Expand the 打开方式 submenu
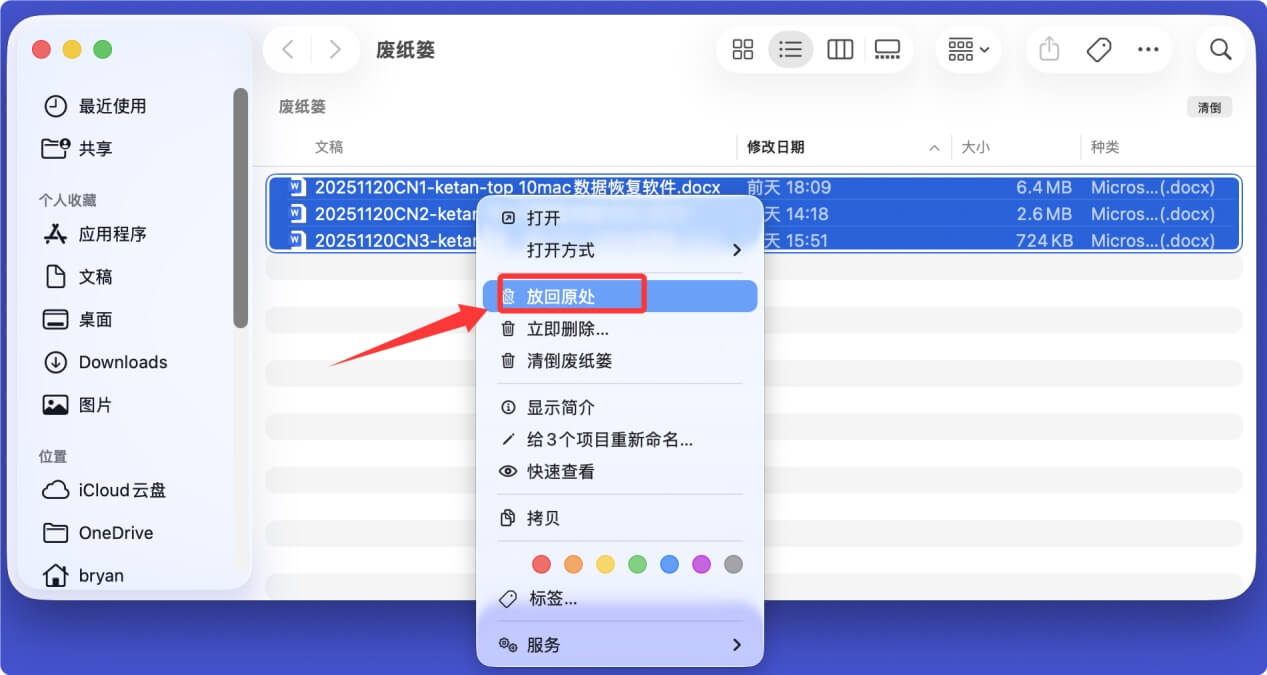The height and width of the screenshot is (675, 1267). coord(567,250)
